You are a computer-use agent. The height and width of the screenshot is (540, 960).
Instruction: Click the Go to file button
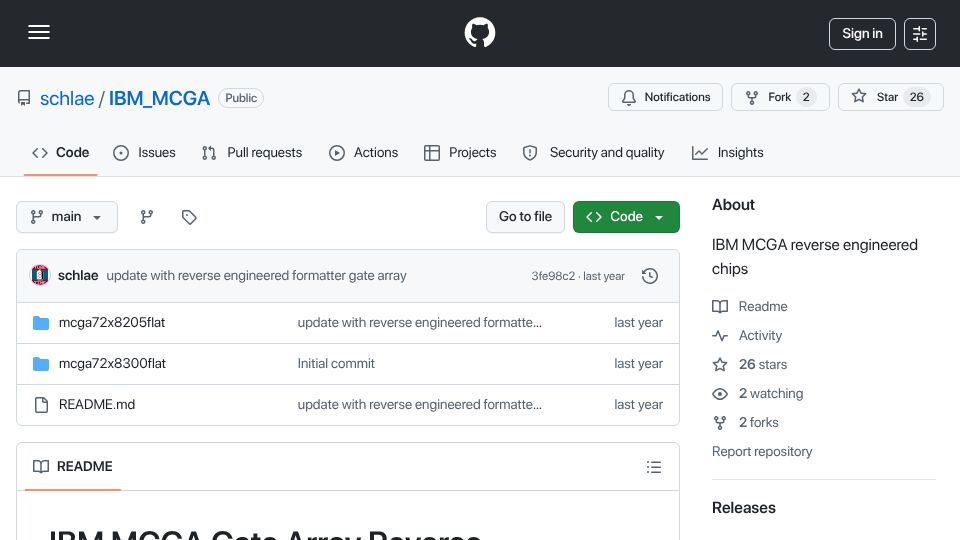525,217
